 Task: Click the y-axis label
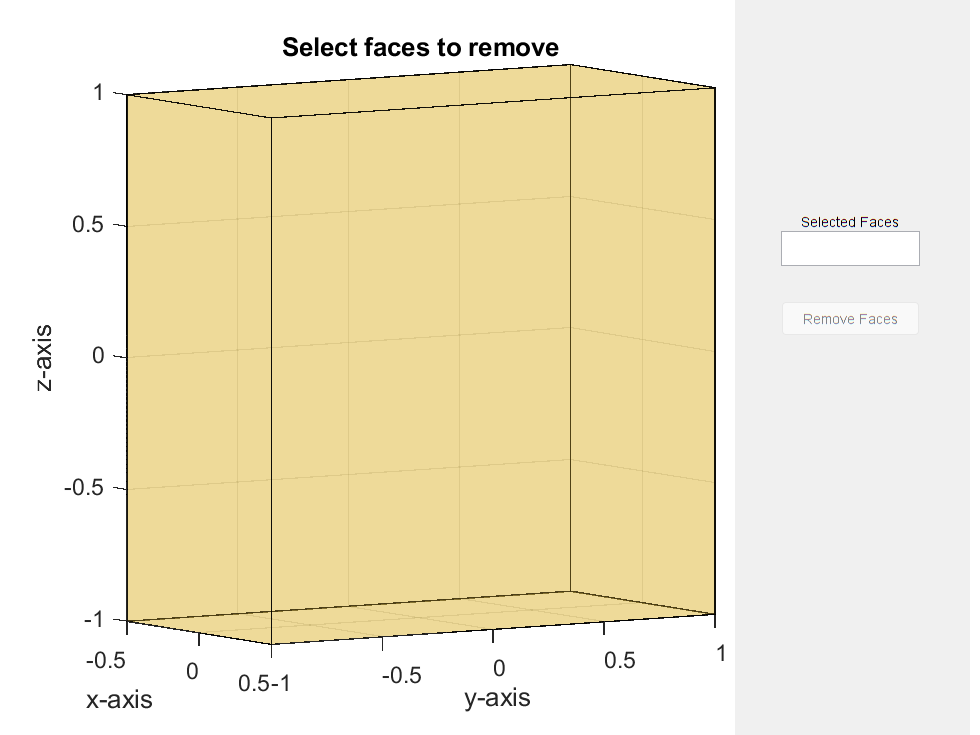pyautogui.click(x=497, y=697)
